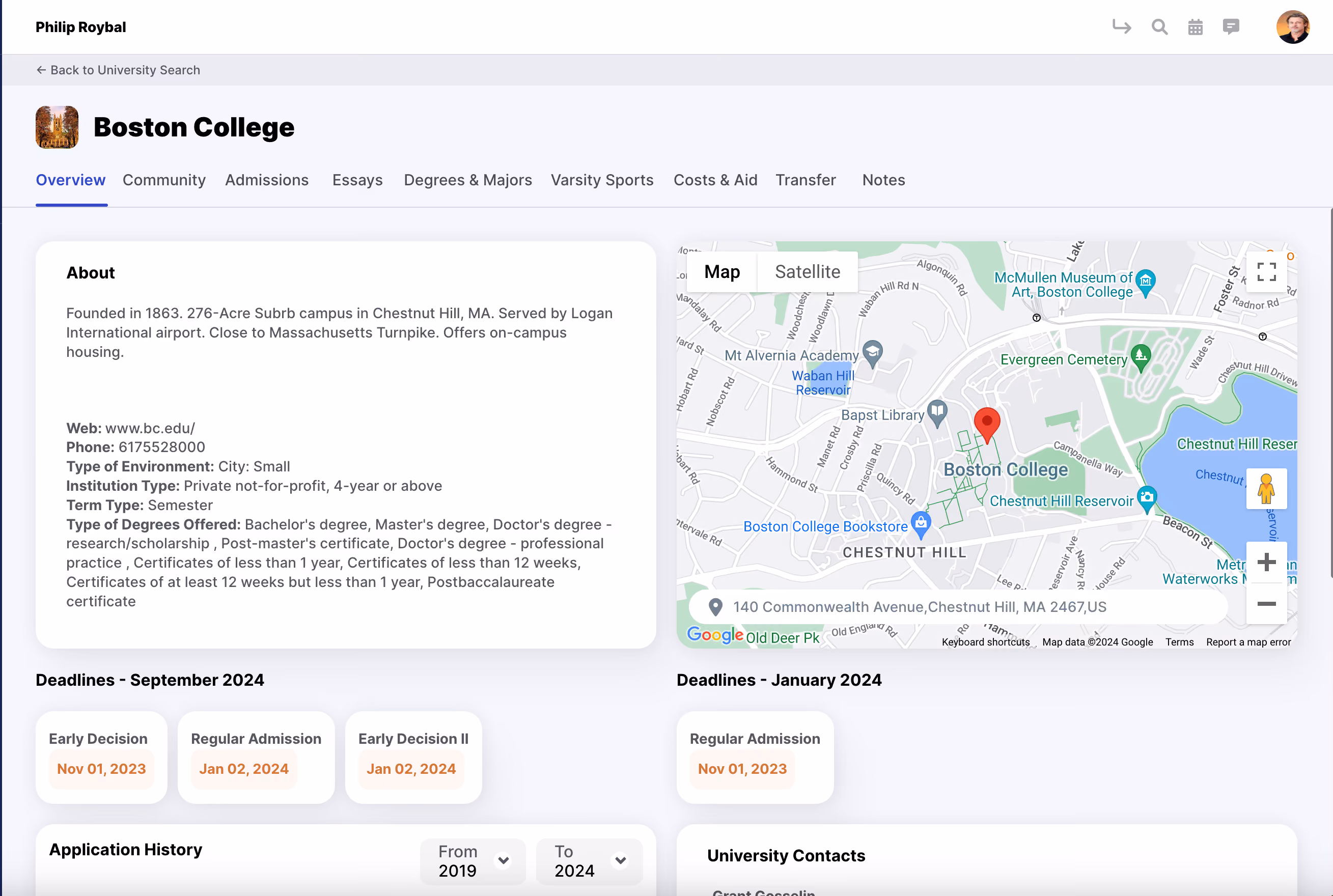Click the Chestnut Hill Reservoir camera marker
Screen dimensions: 1333x896
coord(1146,499)
